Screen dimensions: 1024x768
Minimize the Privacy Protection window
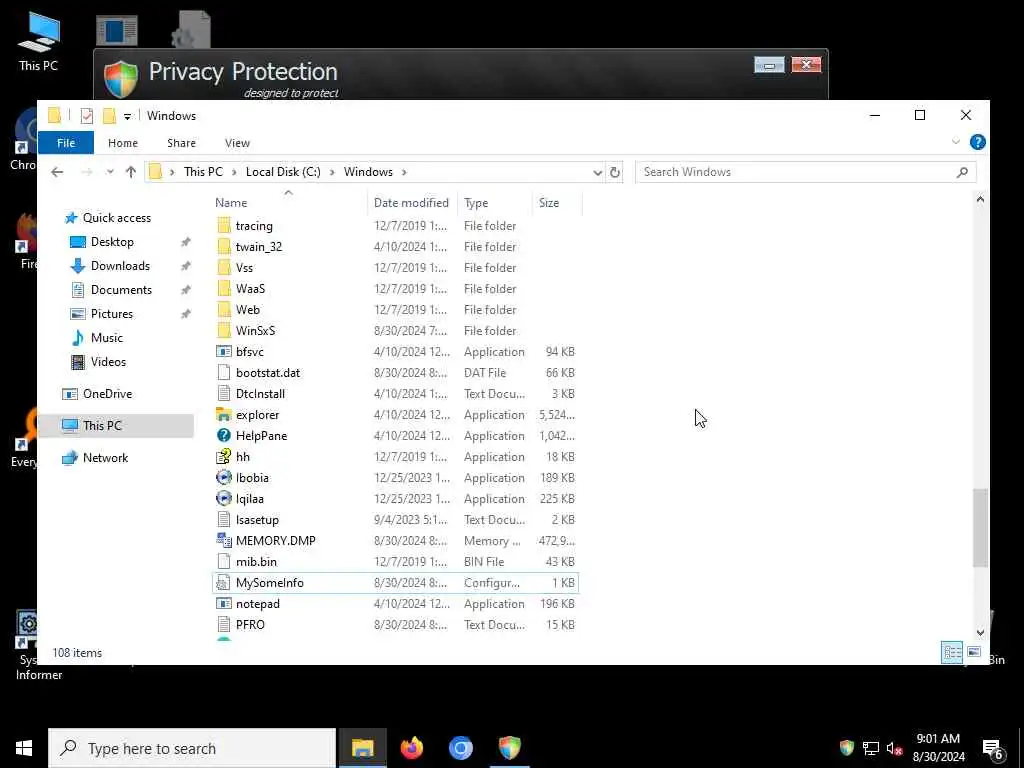click(769, 65)
